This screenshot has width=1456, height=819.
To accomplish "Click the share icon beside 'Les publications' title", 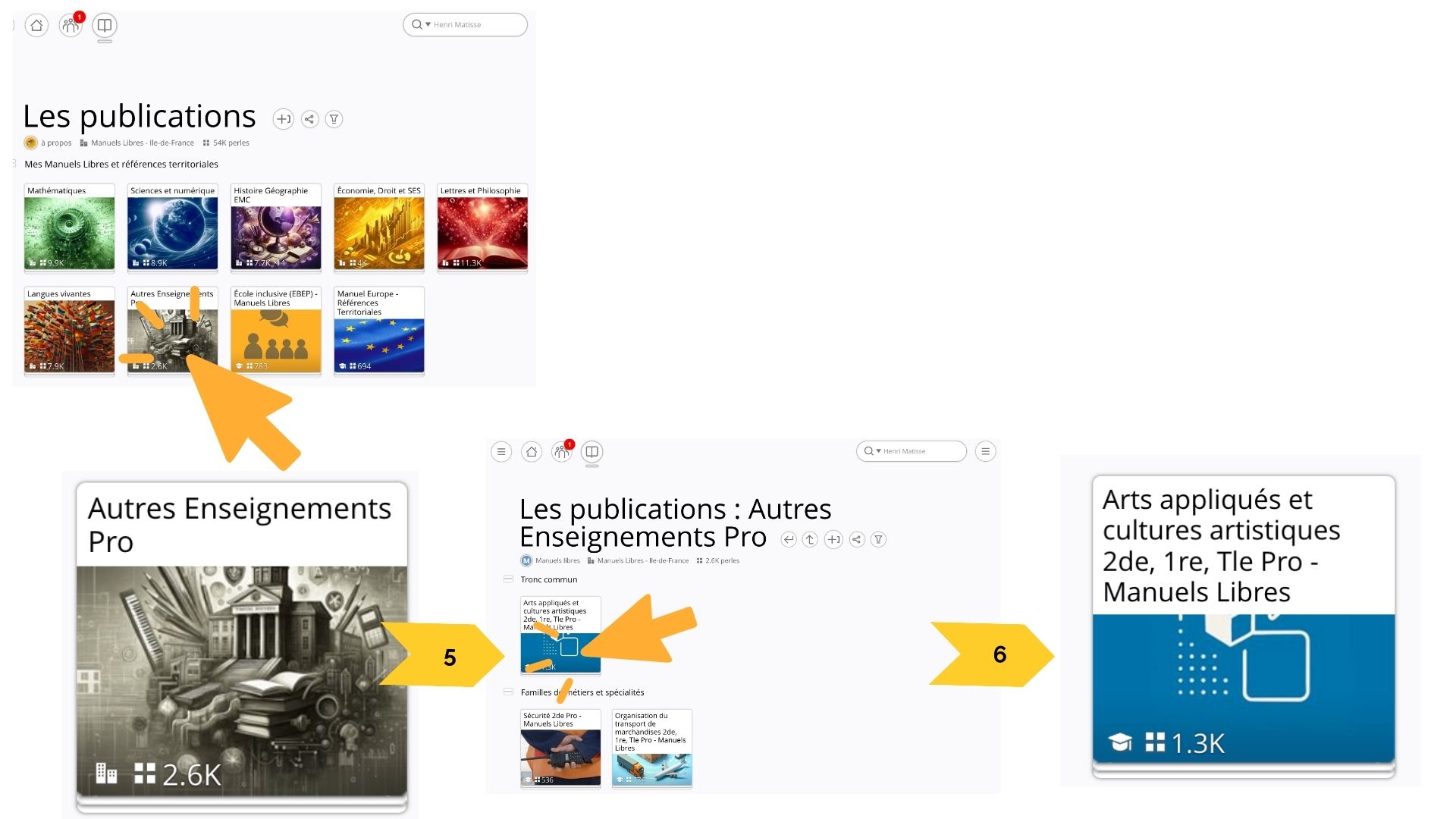I will 309,119.
